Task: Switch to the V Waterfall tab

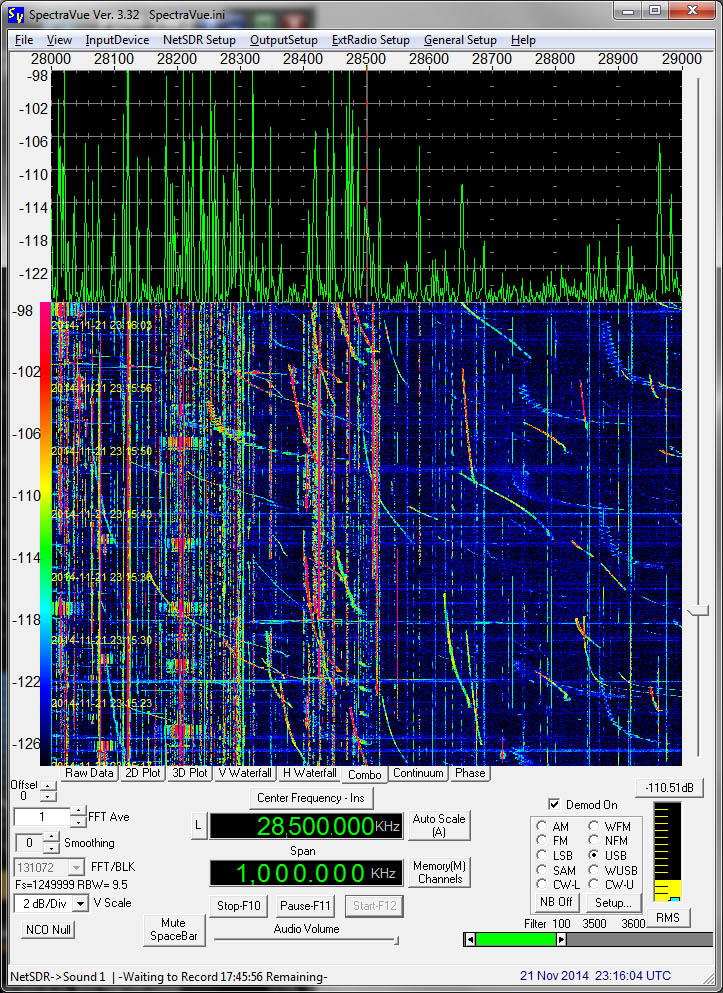Action: pos(244,773)
